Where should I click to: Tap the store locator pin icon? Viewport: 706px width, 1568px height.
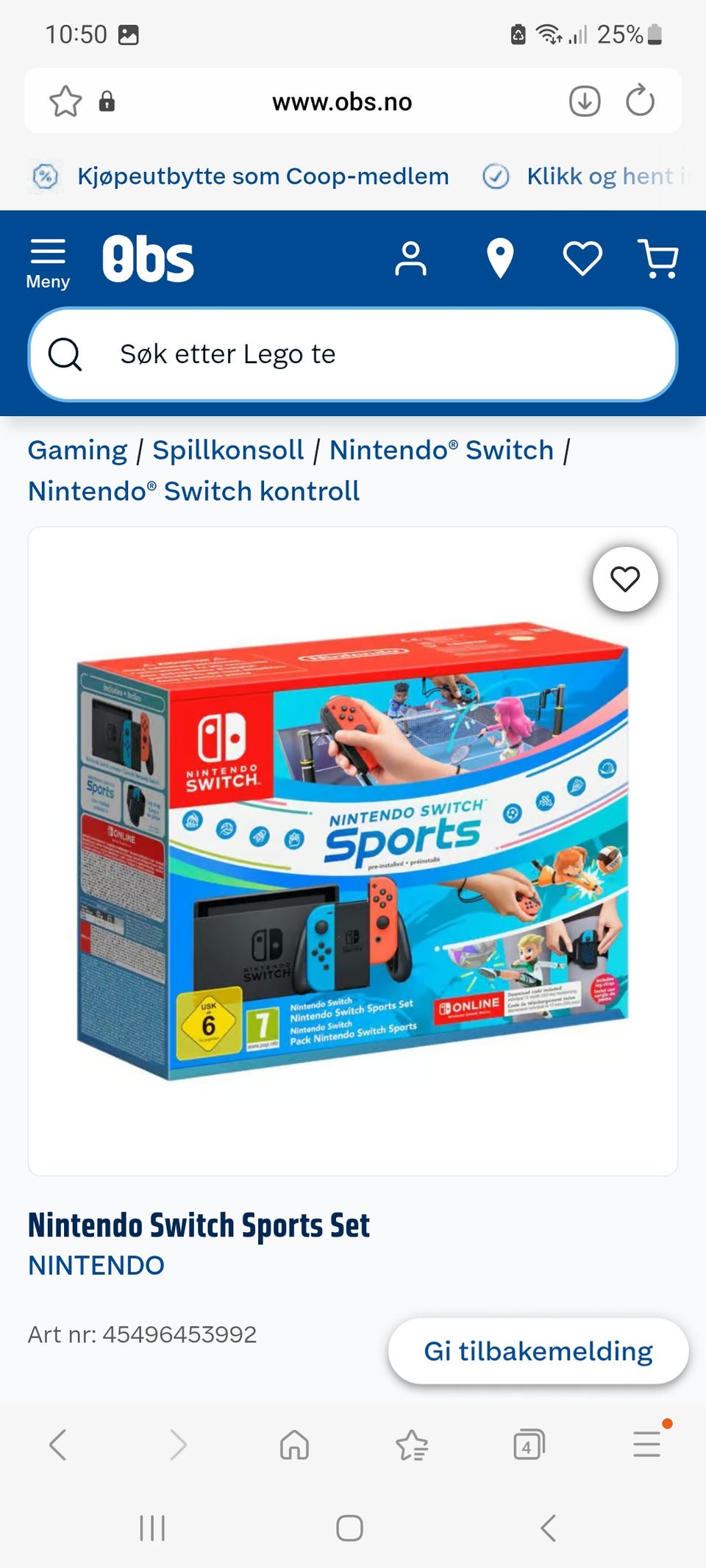pyautogui.click(x=500, y=259)
